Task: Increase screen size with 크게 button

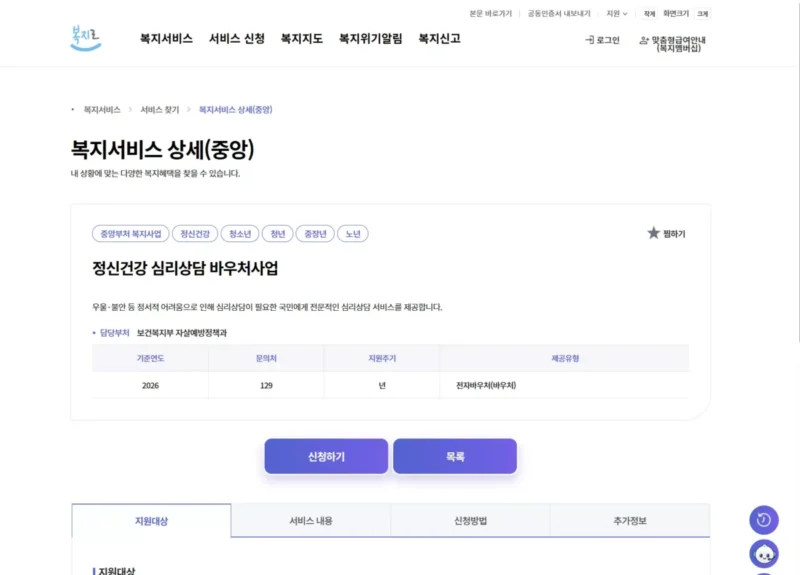Action: (x=703, y=14)
